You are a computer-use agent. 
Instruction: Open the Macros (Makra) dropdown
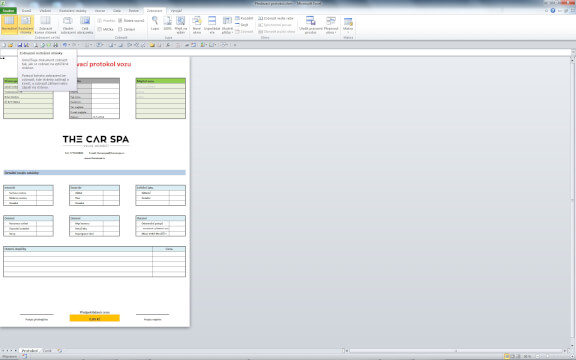[x=348, y=25]
